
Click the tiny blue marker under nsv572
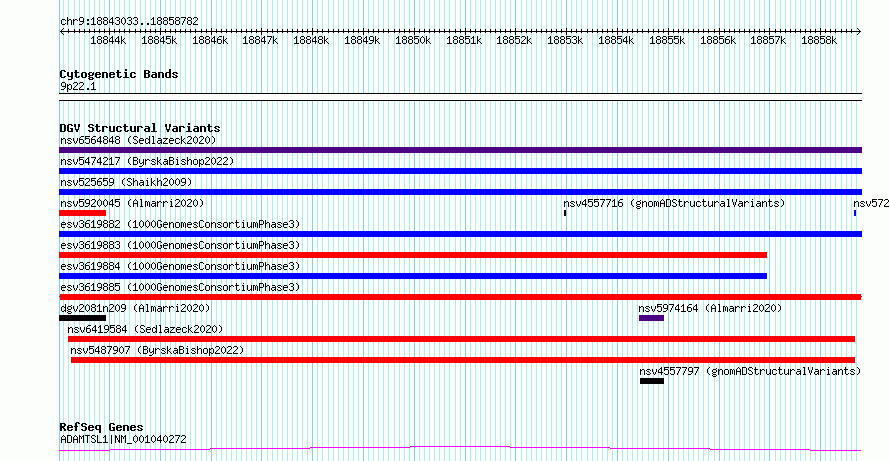855,213
